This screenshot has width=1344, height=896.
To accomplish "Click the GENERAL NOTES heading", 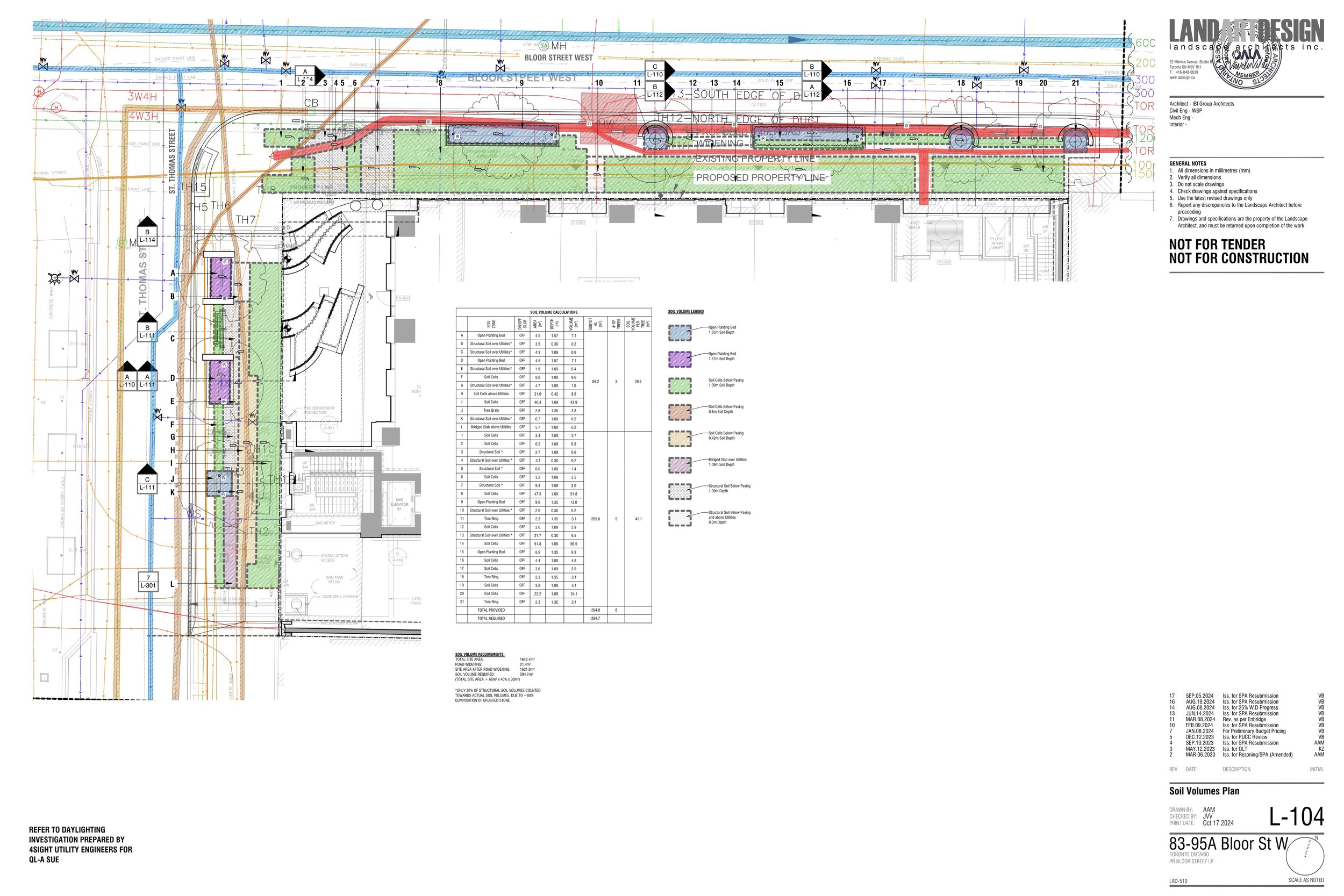I will point(1189,163).
